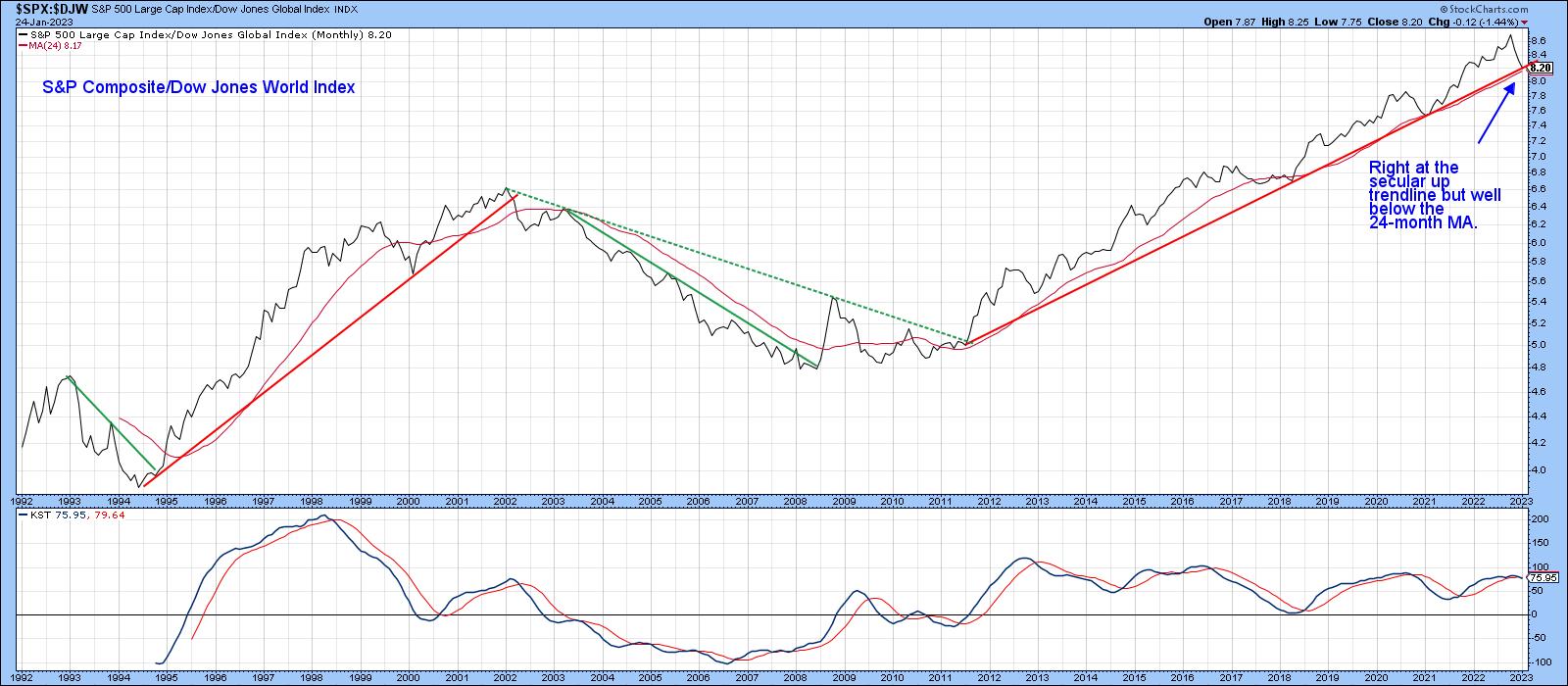Image resolution: width=1568 pixels, height=686 pixels.
Task: Click 150 on the KST axis
Action: coord(1539,543)
